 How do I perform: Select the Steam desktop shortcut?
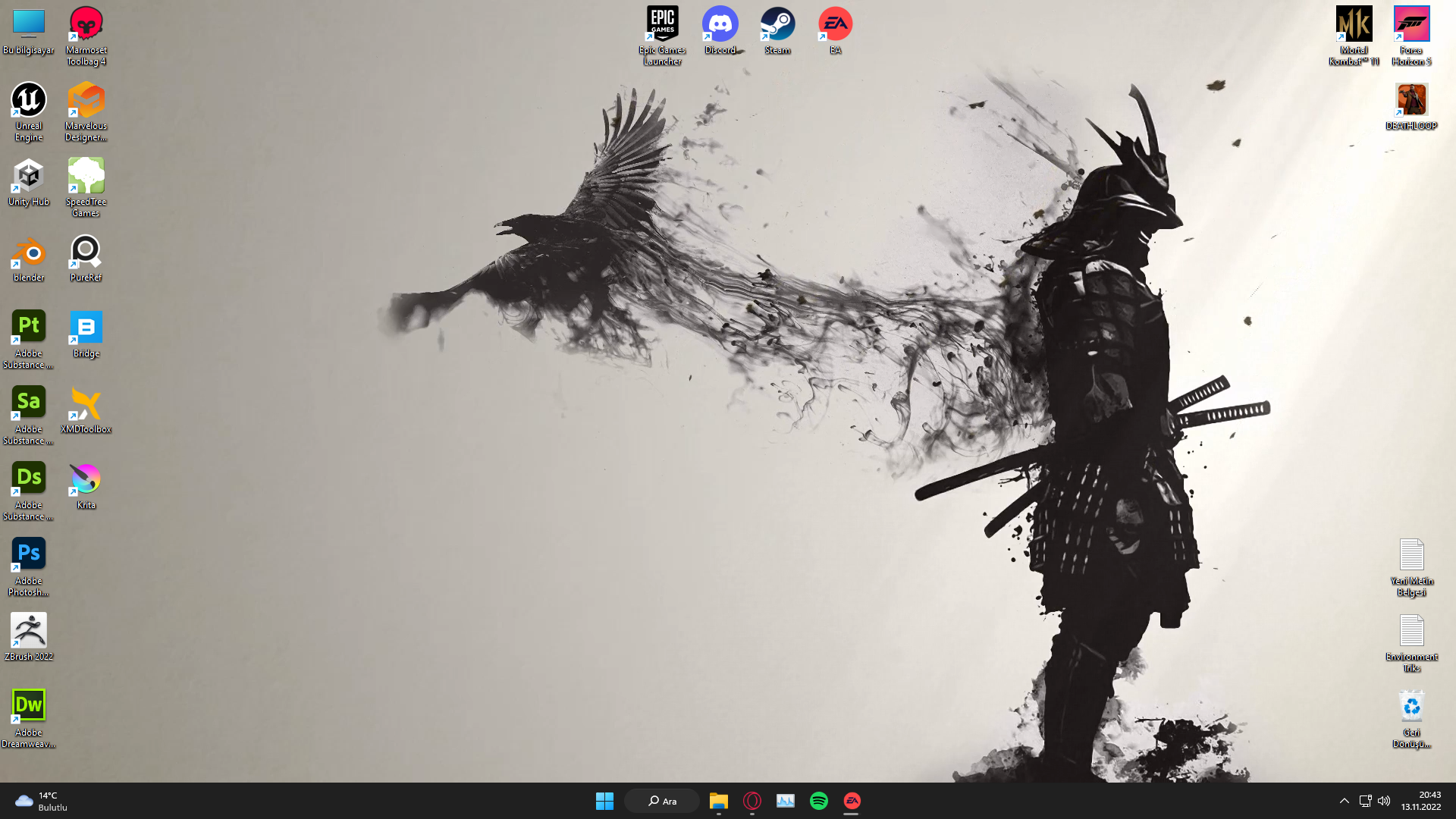[x=778, y=31]
